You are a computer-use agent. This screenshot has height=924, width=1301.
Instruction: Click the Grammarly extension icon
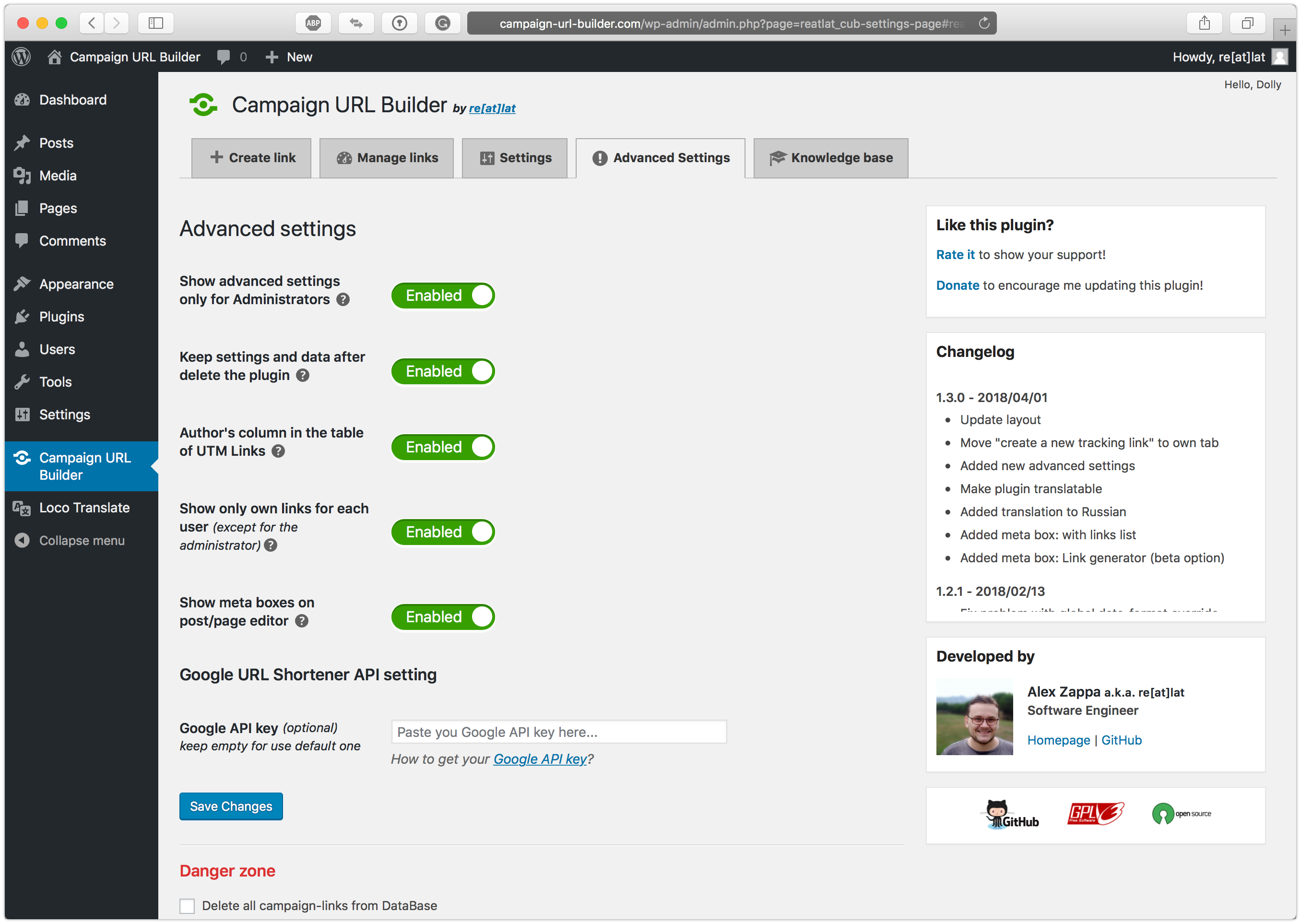tap(443, 24)
